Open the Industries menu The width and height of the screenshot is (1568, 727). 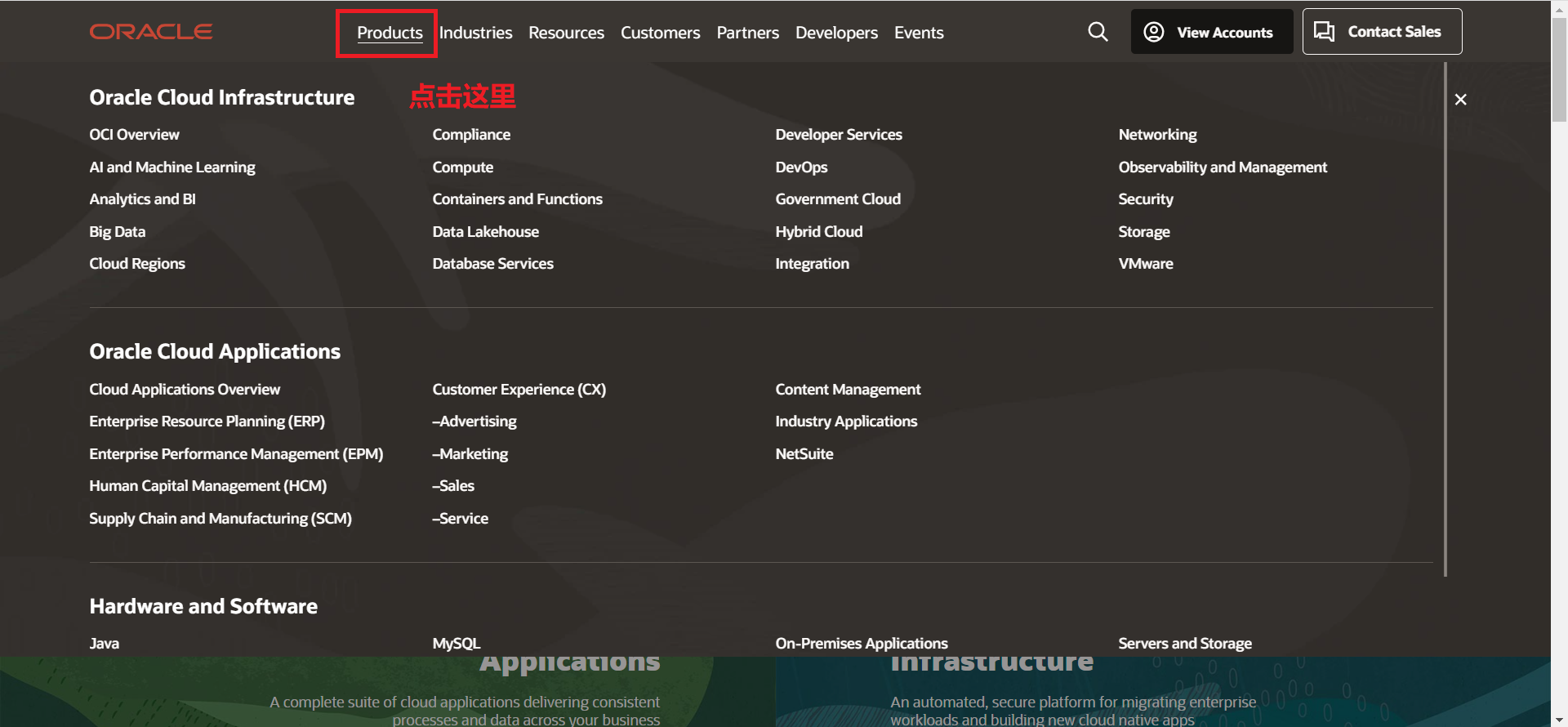[476, 33]
